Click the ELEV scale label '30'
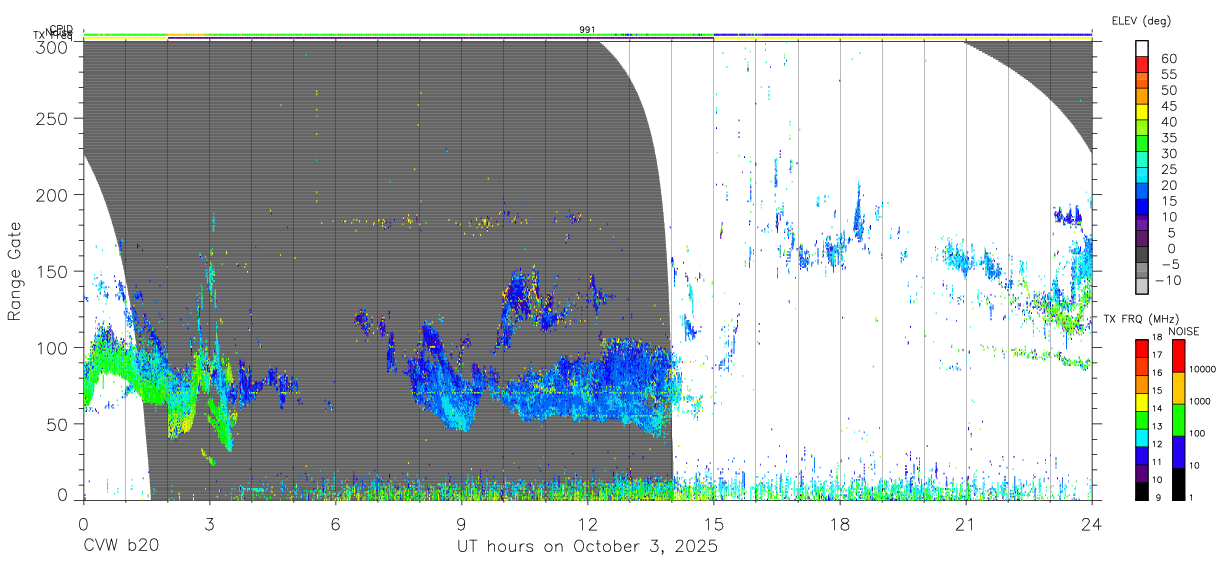 coord(1168,153)
